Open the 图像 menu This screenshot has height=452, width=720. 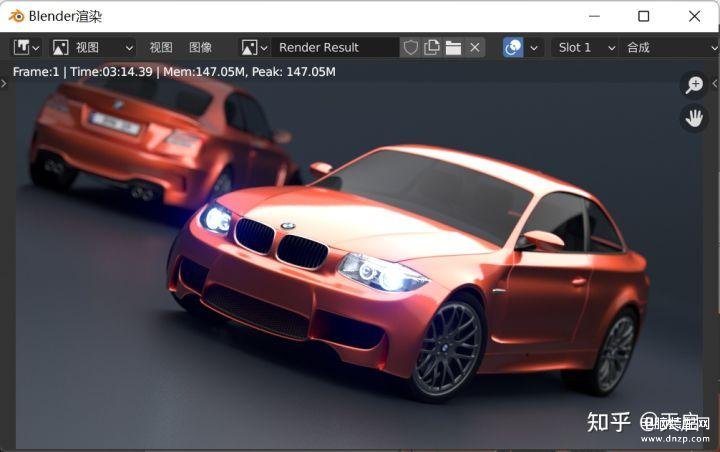click(201, 47)
